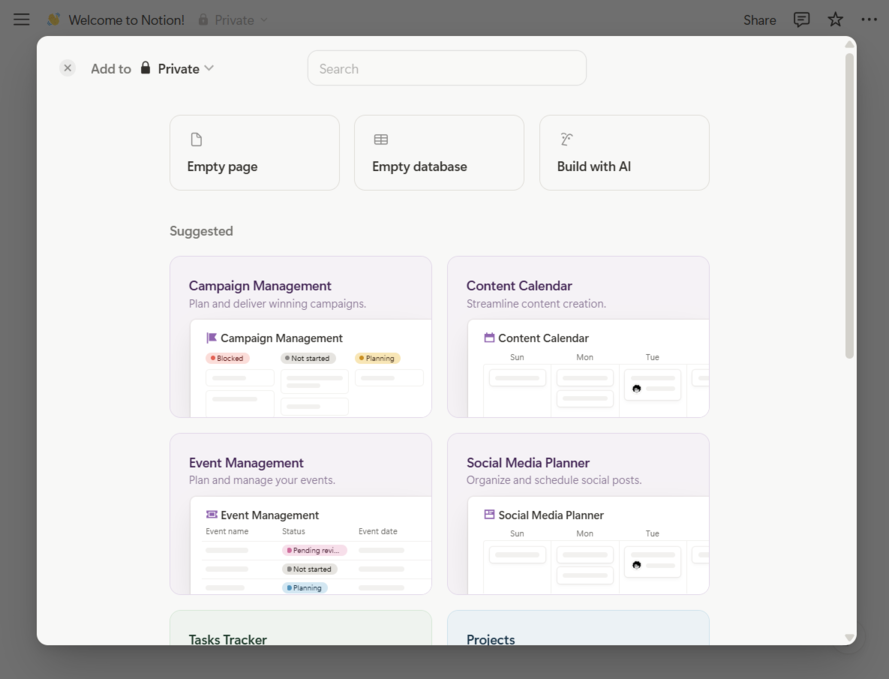Create an Empty database
889x679 pixels.
pos(439,153)
